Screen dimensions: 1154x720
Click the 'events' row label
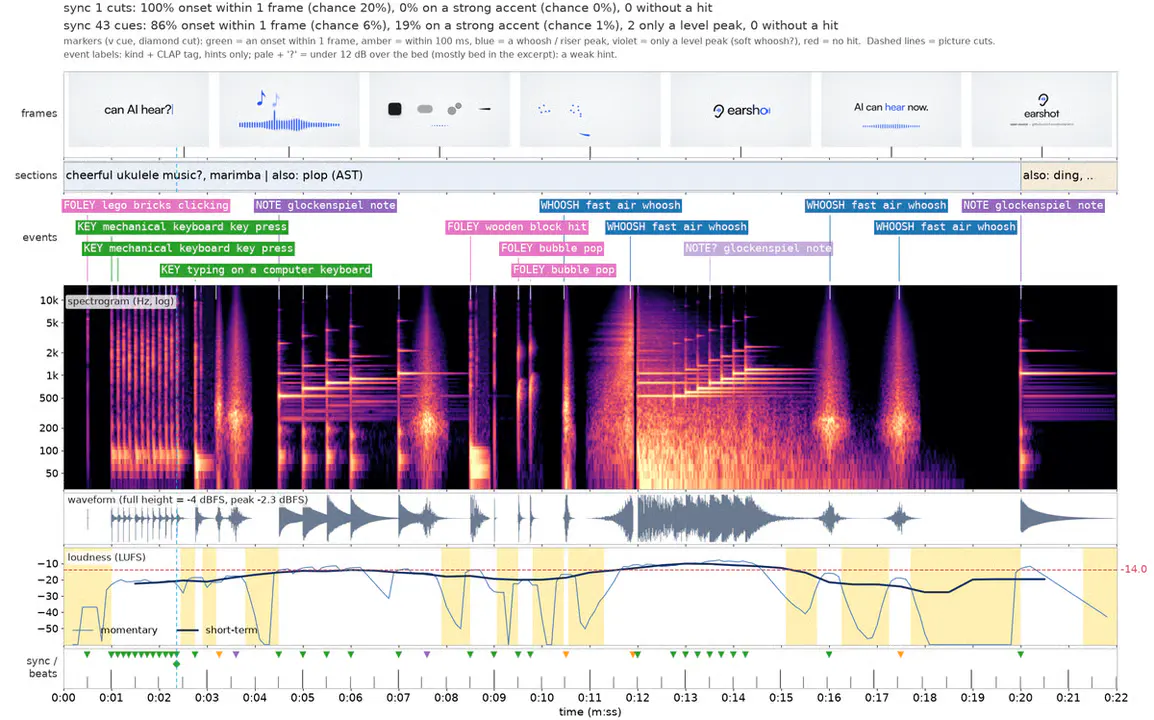tap(40, 237)
